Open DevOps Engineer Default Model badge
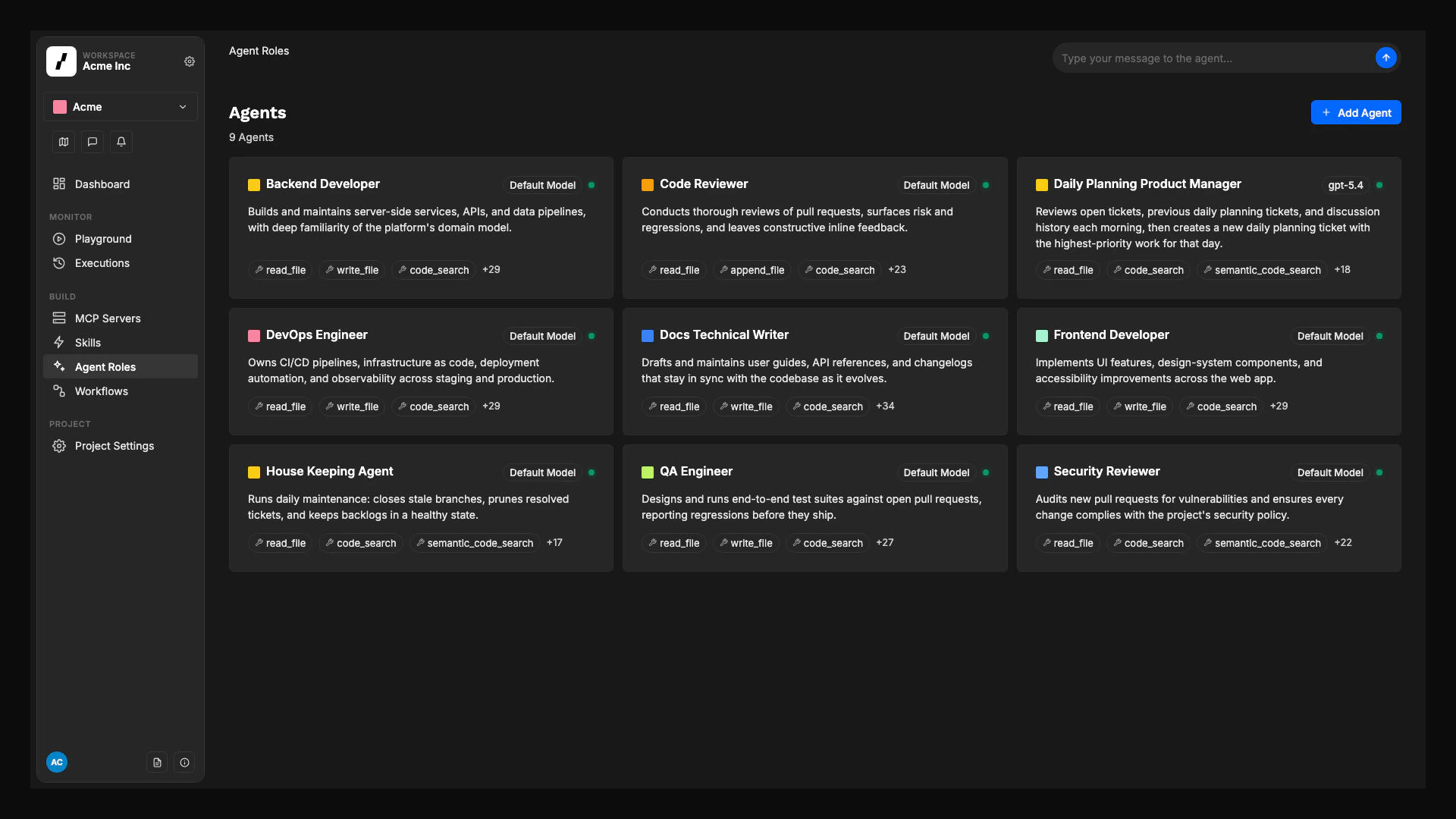This screenshot has height=819, width=1456. coord(542,336)
